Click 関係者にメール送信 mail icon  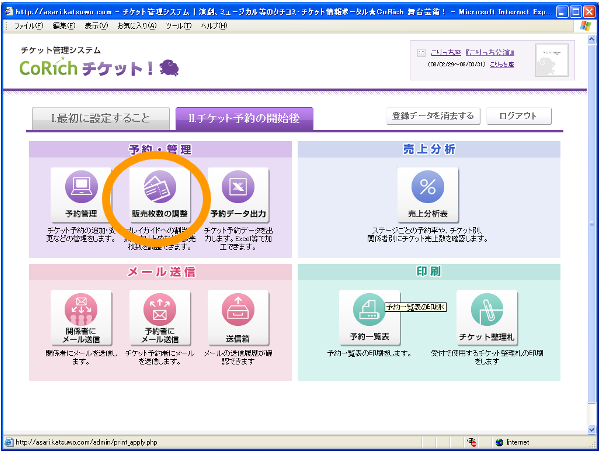pos(80,309)
